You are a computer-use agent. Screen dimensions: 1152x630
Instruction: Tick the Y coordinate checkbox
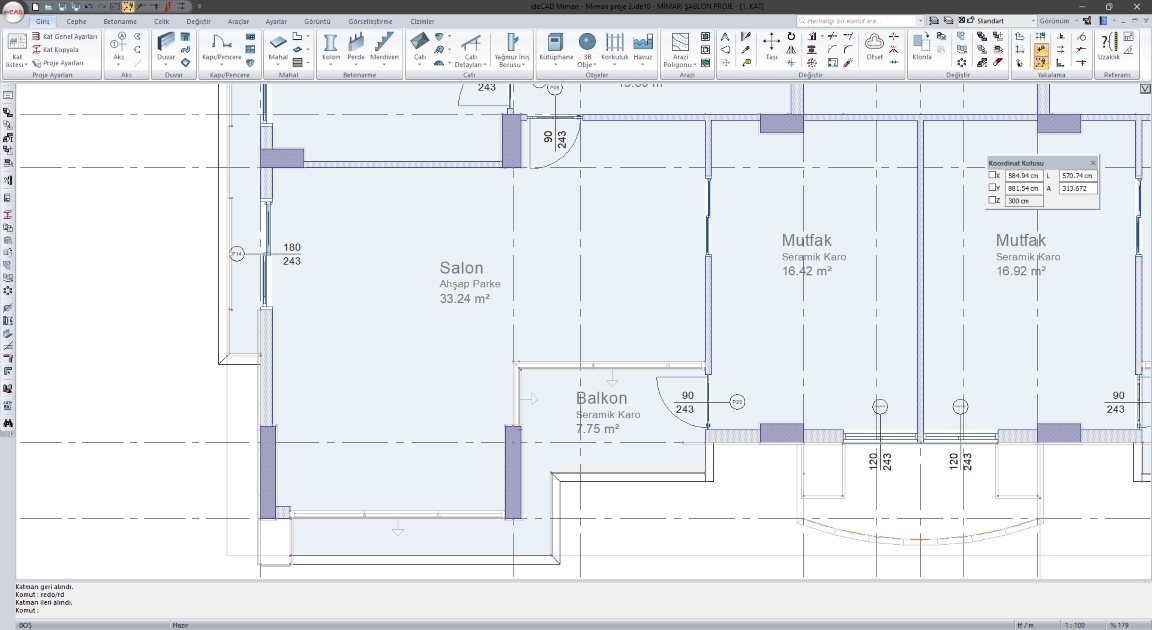click(992, 188)
